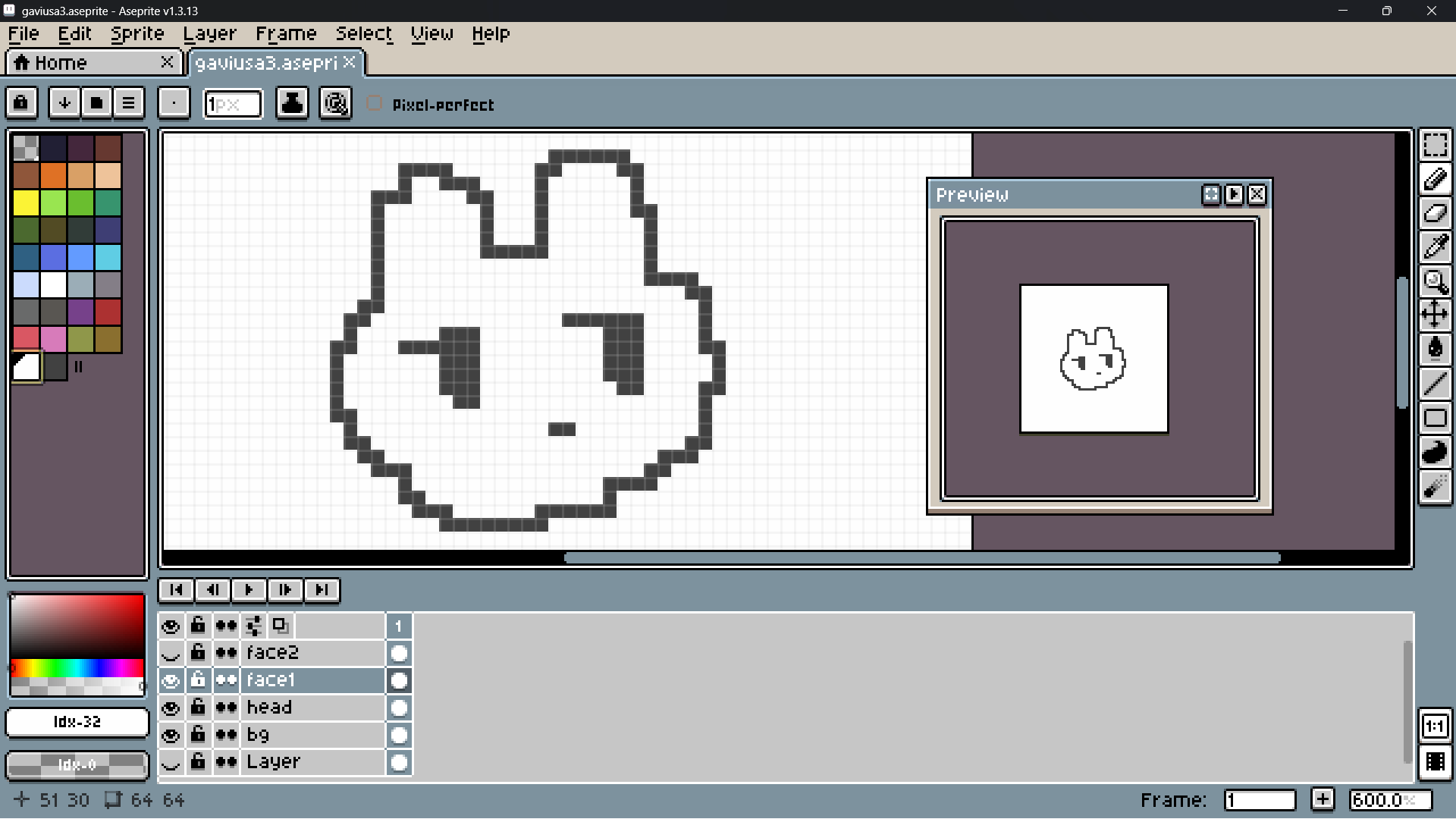Screen dimensions: 1456x819
Task: Open background color Idx-0 button
Action: pyautogui.click(x=77, y=764)
